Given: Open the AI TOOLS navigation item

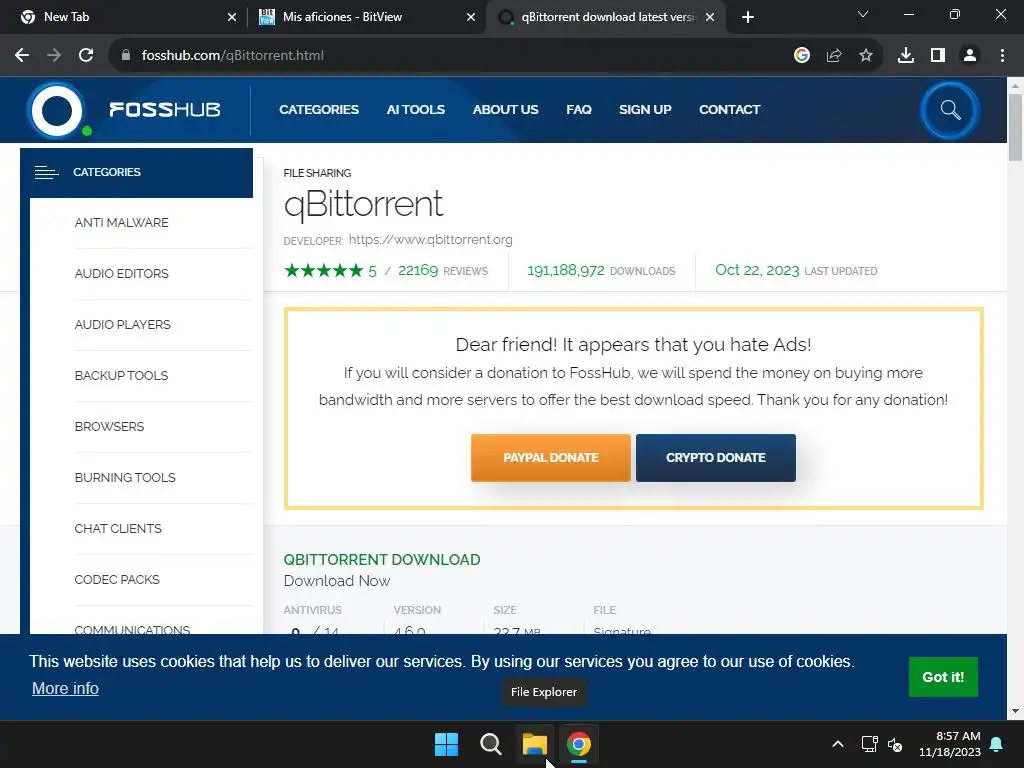Looking at the screenshot, I should pyautogui.click(x=415, y=110).
